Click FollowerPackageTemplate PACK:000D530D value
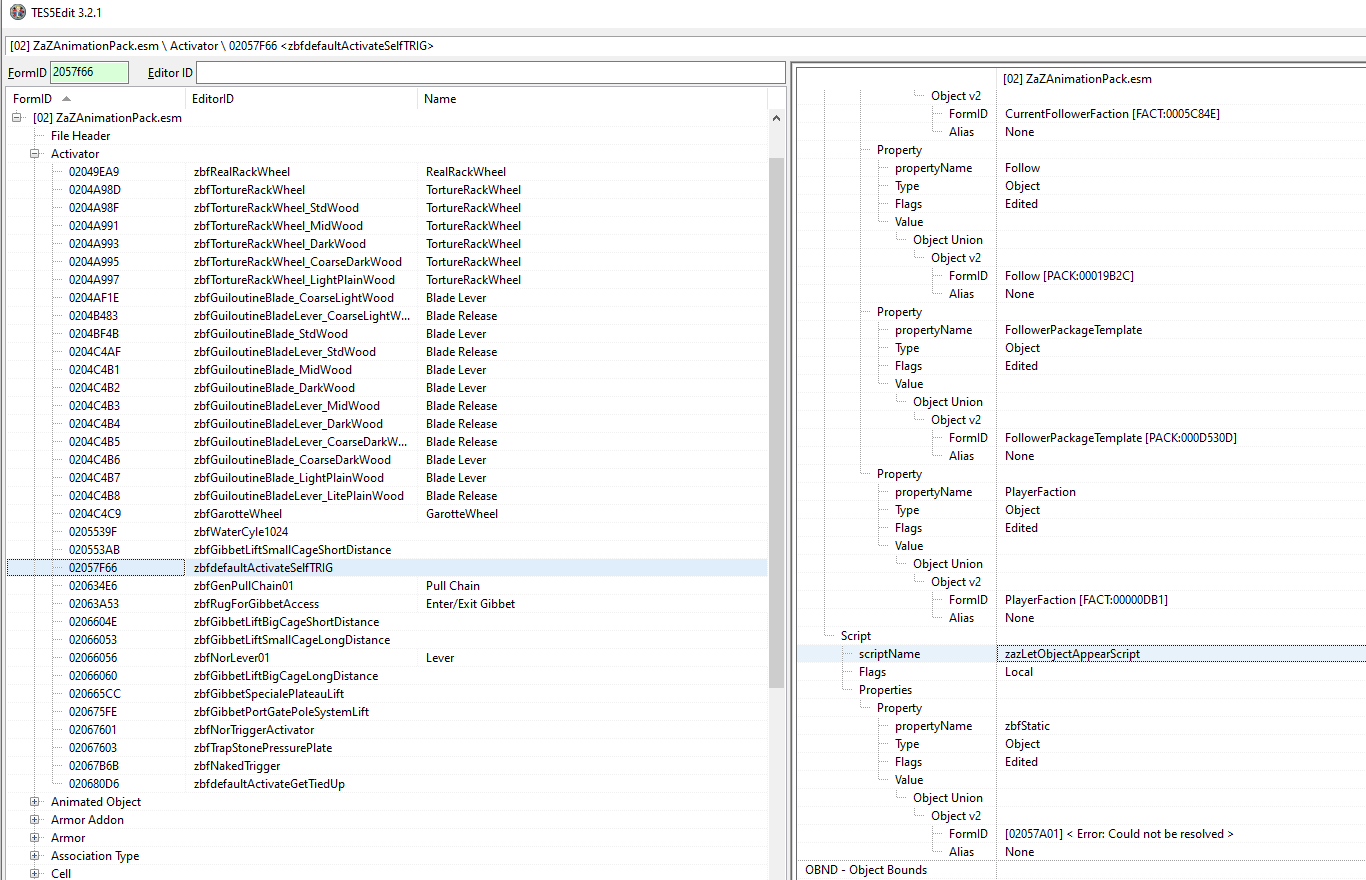Image resolution: width=1366 pixels, height=880 pixels. click(1120, 438)
